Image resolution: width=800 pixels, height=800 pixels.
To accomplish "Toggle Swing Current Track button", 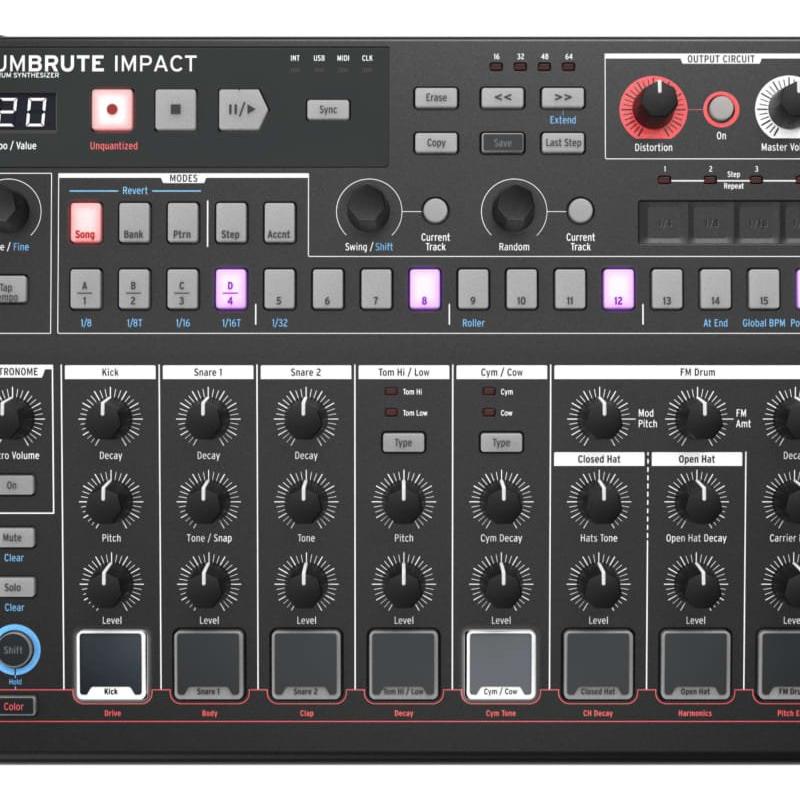I will pos(435,210).
